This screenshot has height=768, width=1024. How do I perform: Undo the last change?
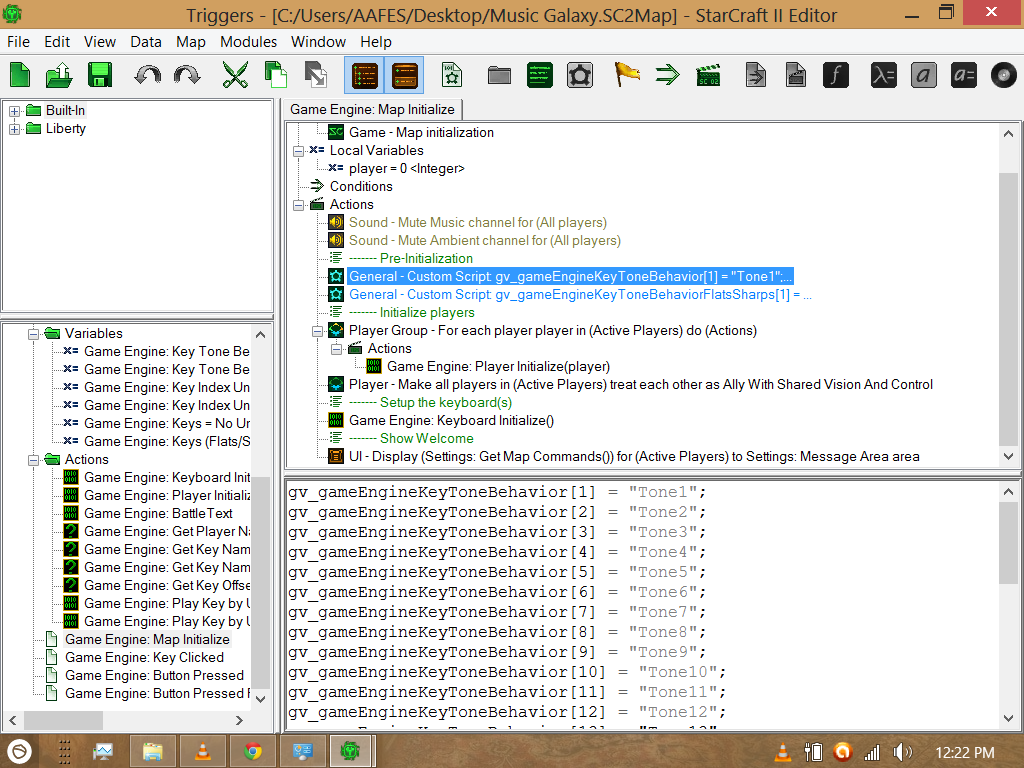(148, 74)
